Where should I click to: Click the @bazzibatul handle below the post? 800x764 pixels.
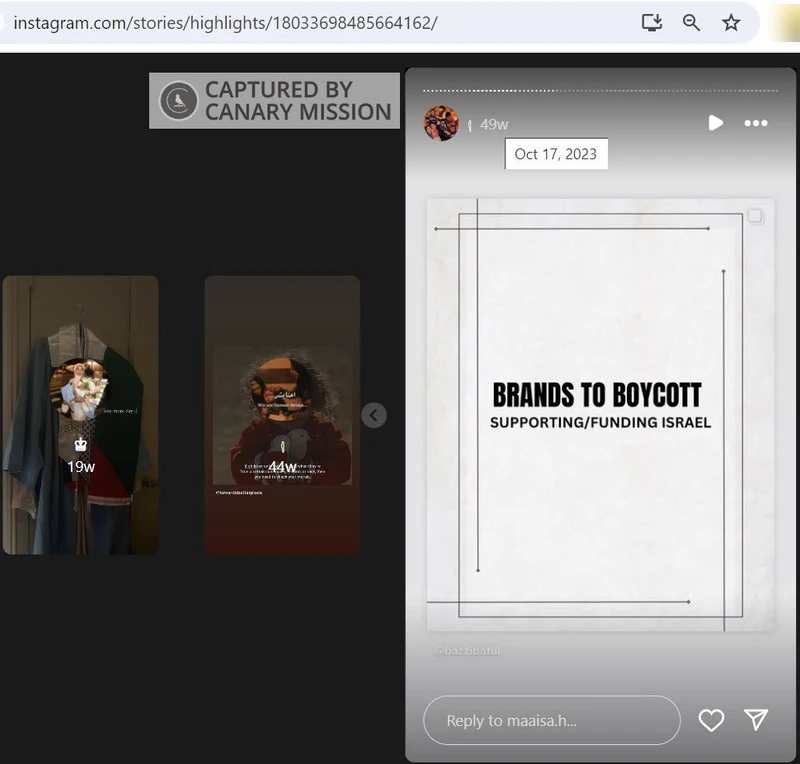(x=468, y=651)
